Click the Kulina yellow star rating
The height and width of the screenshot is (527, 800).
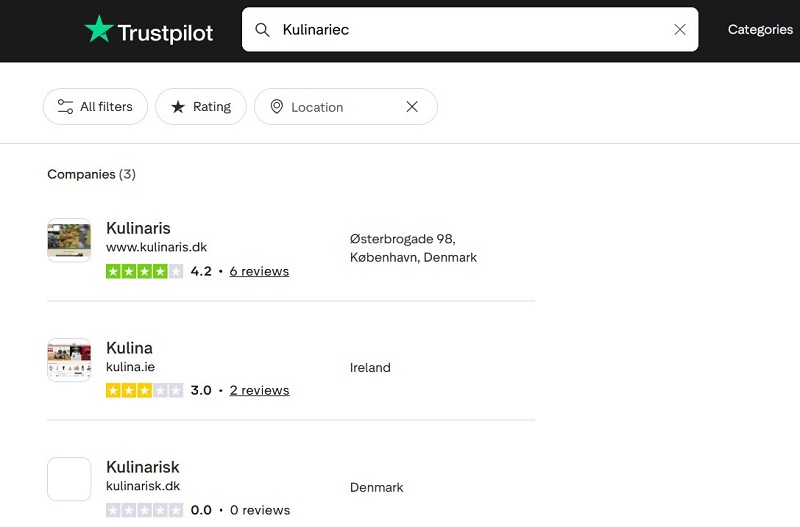[x=144, y=390]
